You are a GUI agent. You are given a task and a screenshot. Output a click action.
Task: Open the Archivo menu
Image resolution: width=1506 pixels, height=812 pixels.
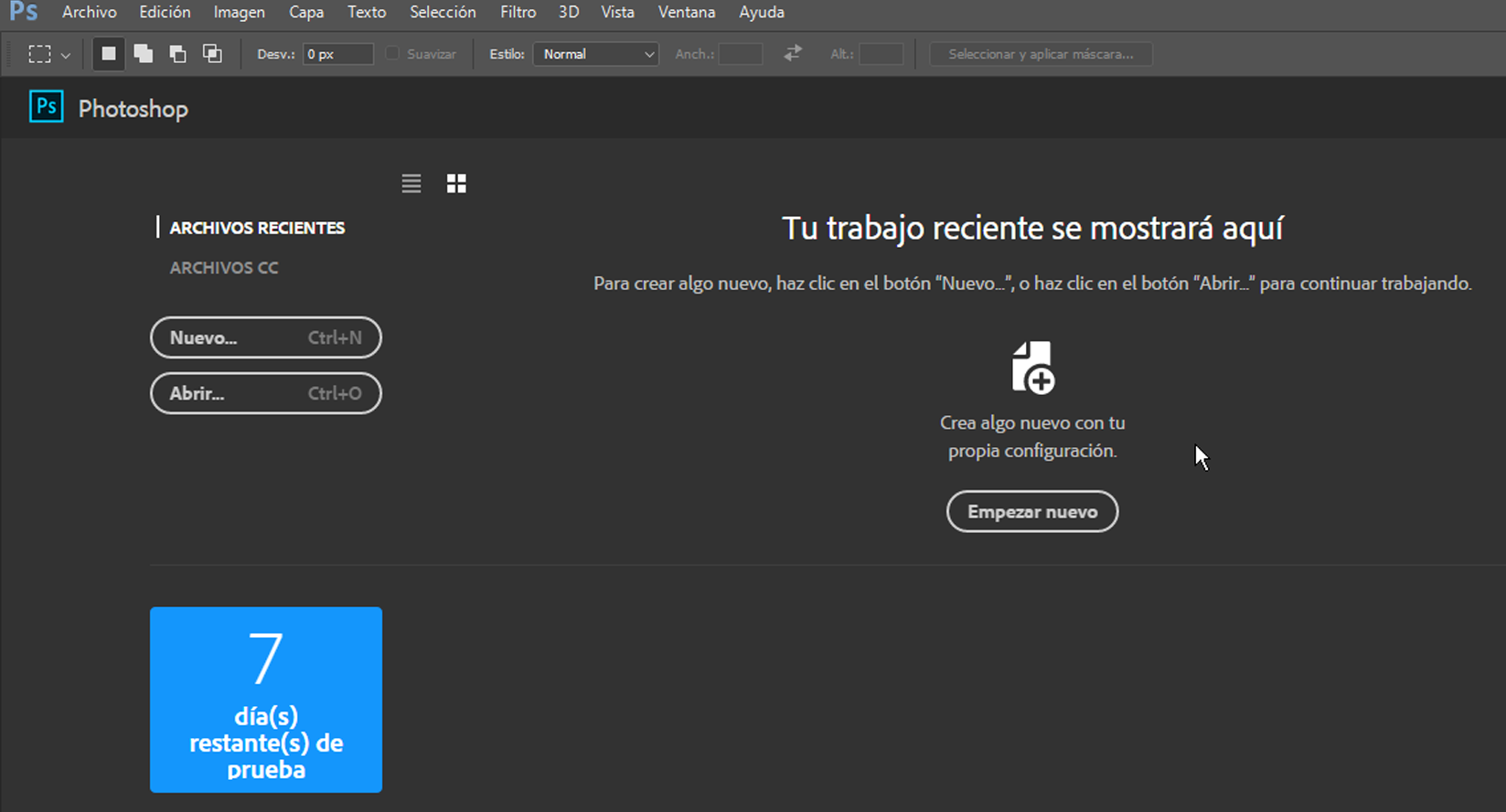point(90,12)
